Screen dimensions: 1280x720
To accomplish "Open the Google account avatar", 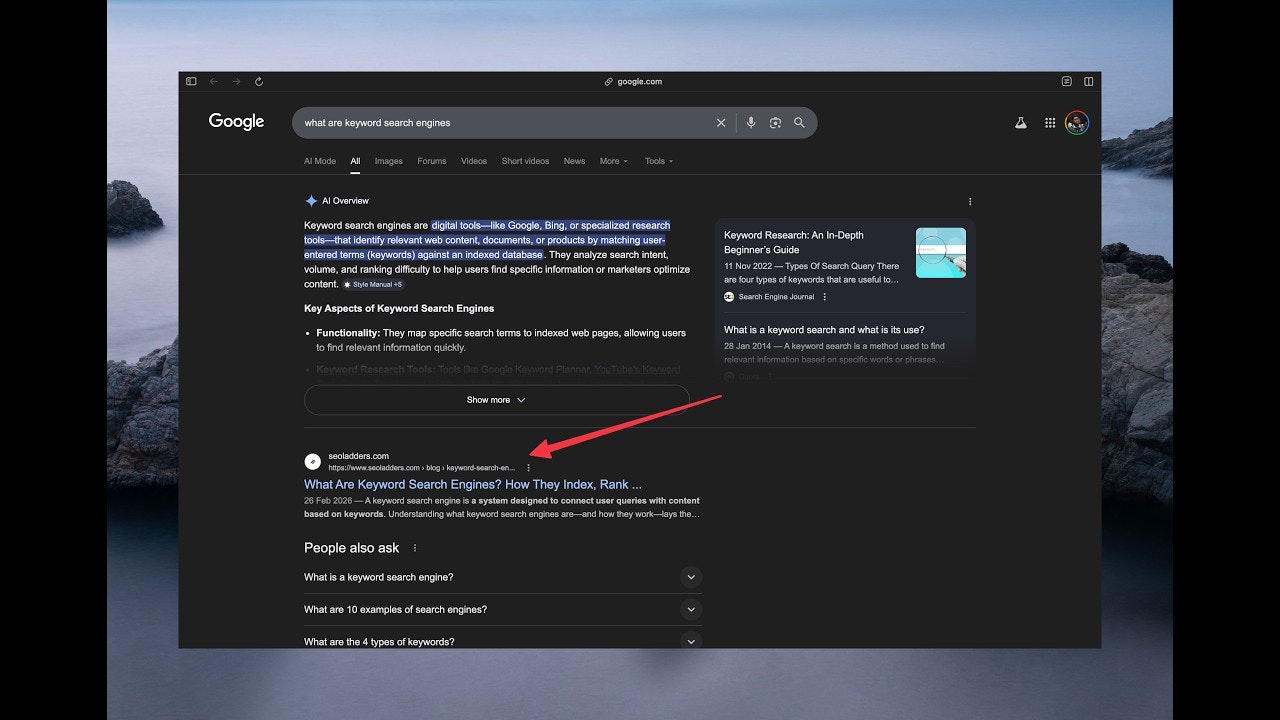I will coord(1077,123).
